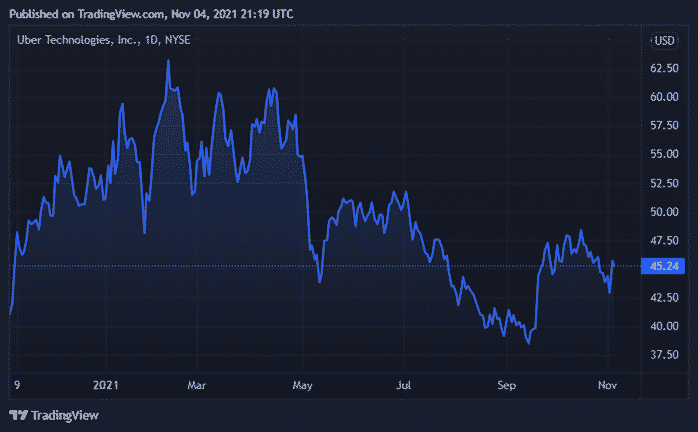Click the 42.50 price axis label
Viewport: 698px width, 432px height.
[664, 298]
